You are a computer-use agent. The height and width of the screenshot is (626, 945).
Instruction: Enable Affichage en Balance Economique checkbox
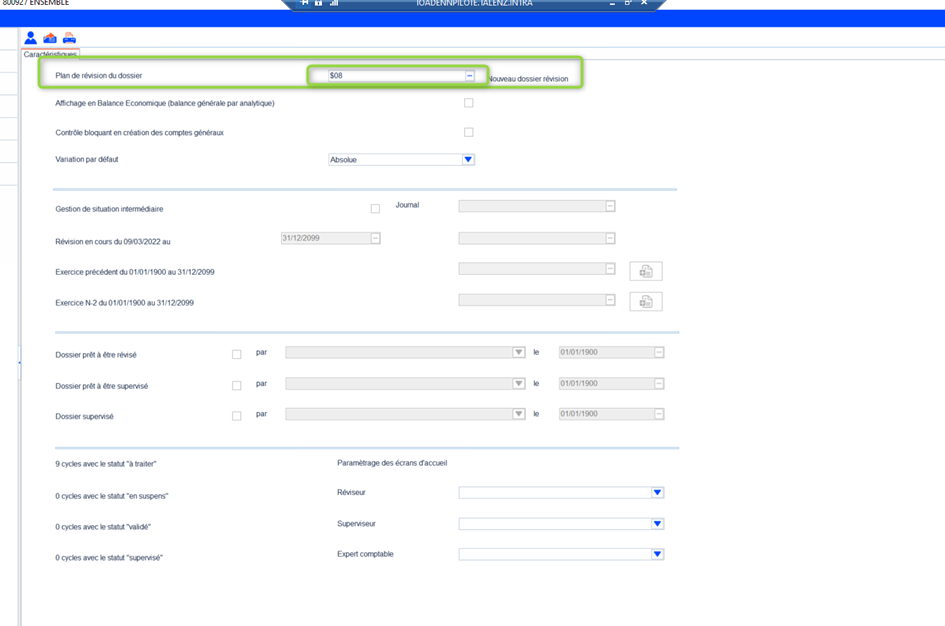click(x=469, y=103)
